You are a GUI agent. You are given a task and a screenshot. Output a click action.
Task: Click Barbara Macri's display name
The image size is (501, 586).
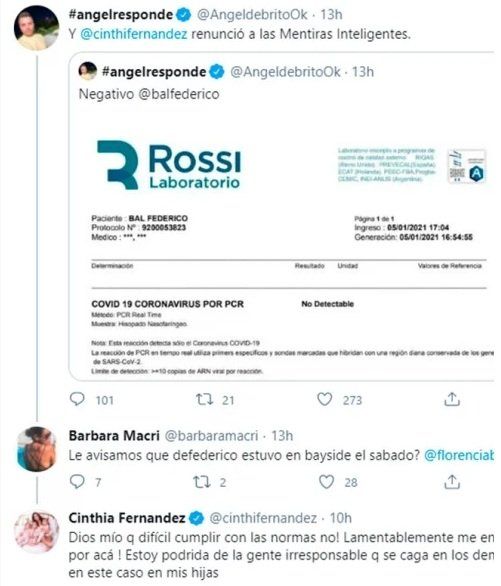point(114,436)
